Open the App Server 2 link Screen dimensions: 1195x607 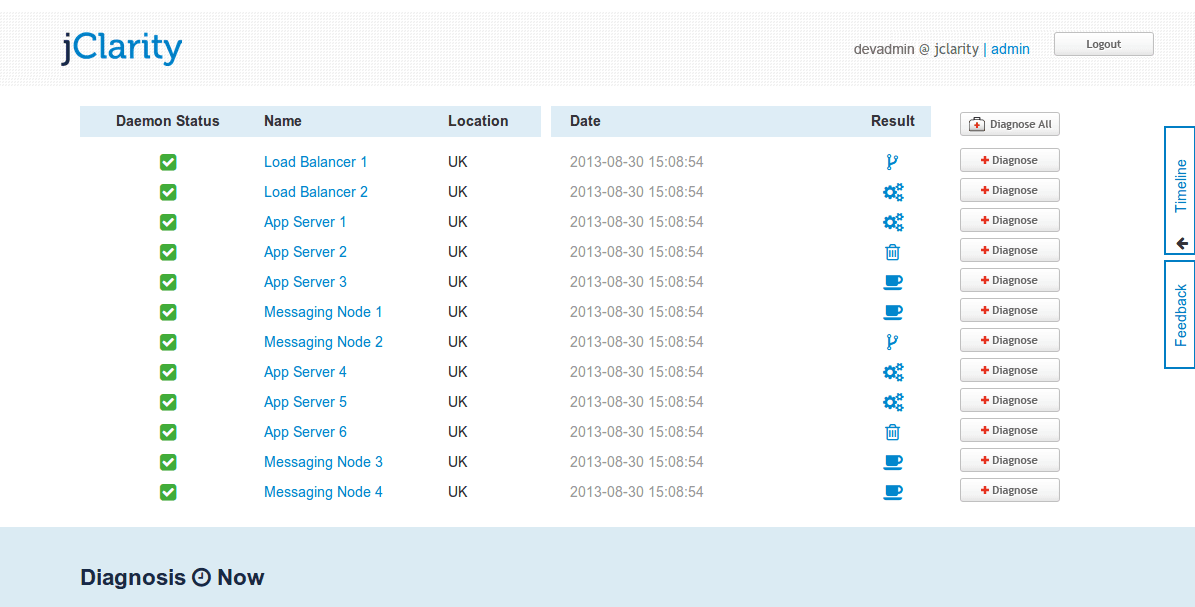[x=305, y=252]
